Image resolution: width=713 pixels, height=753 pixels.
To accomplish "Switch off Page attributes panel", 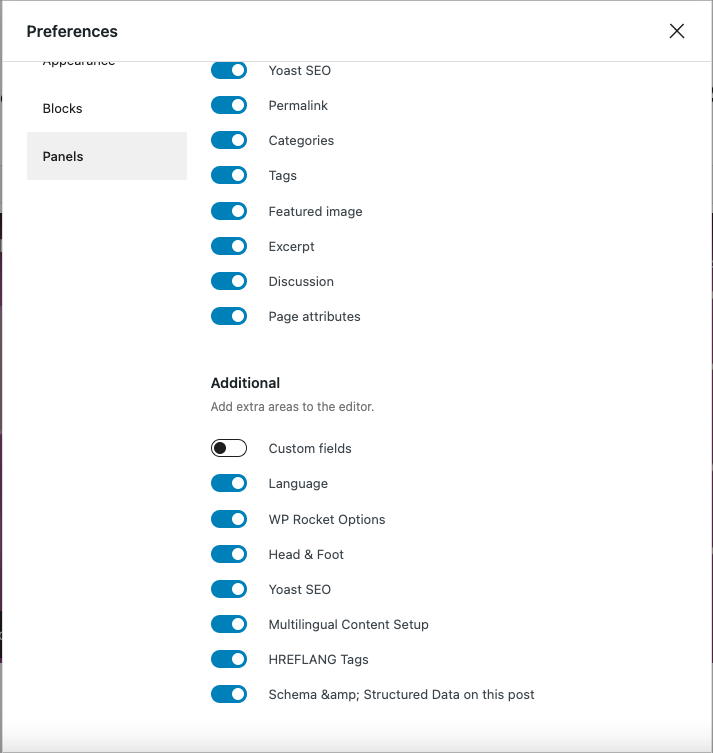I will pyautogui.click(x=229, y=316).
